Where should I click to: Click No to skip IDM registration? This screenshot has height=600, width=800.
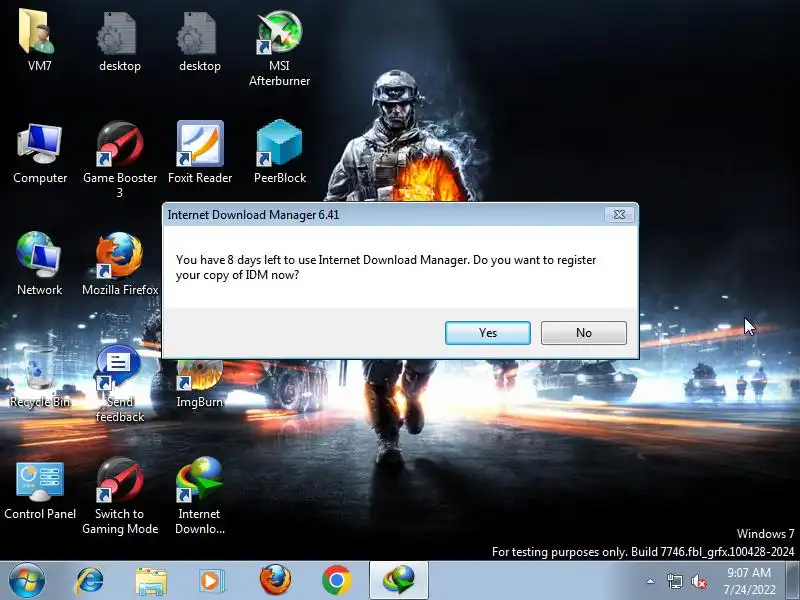pos(584,333)
